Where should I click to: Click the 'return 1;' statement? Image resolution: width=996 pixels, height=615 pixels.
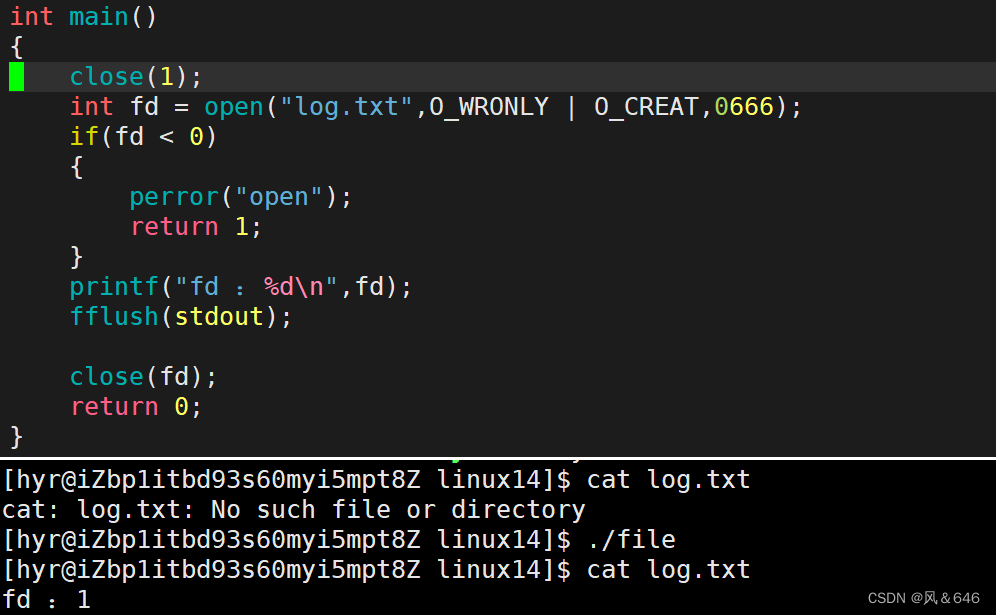coord(196,227)
